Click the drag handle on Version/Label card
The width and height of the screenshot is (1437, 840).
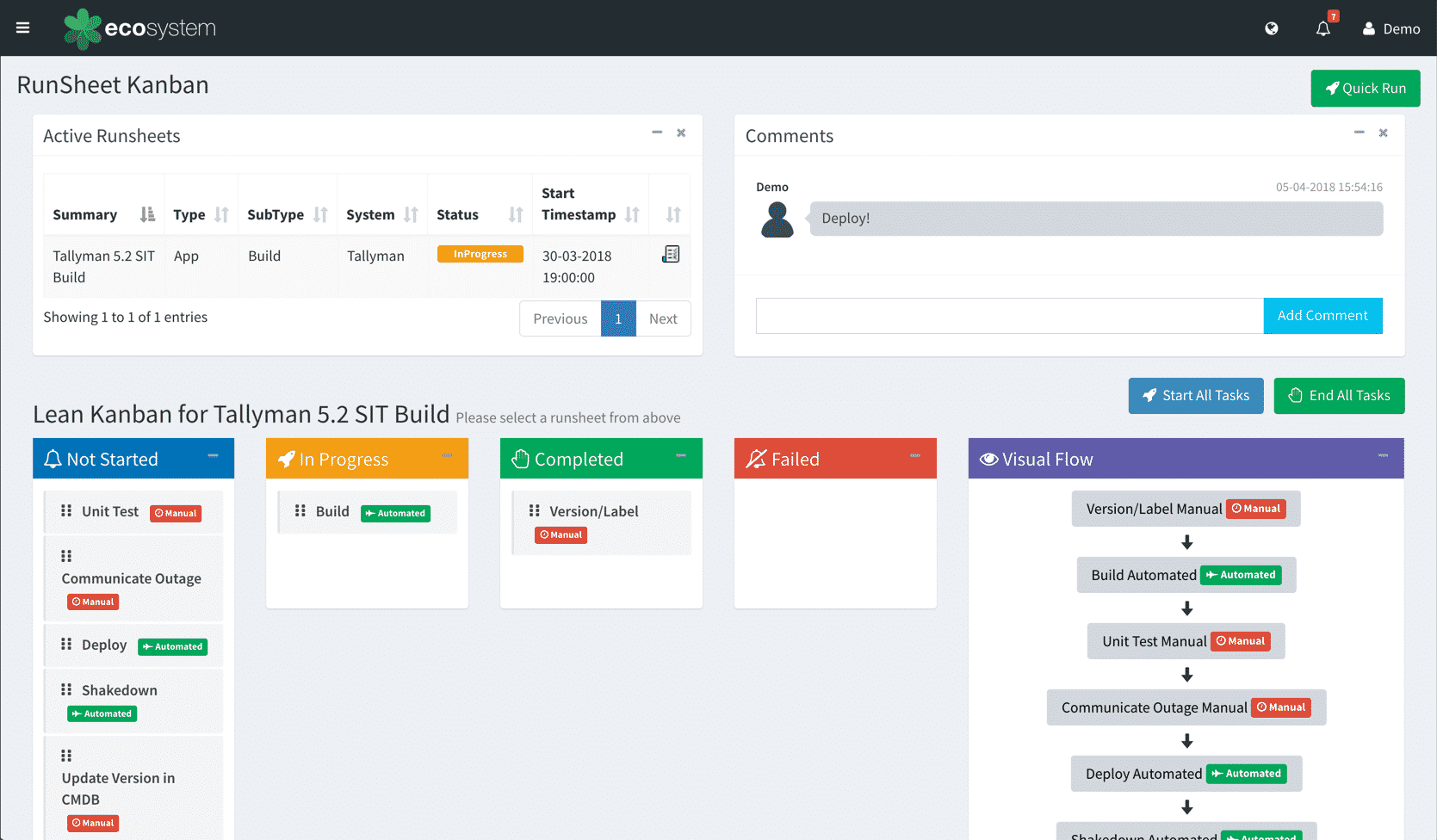535,511
